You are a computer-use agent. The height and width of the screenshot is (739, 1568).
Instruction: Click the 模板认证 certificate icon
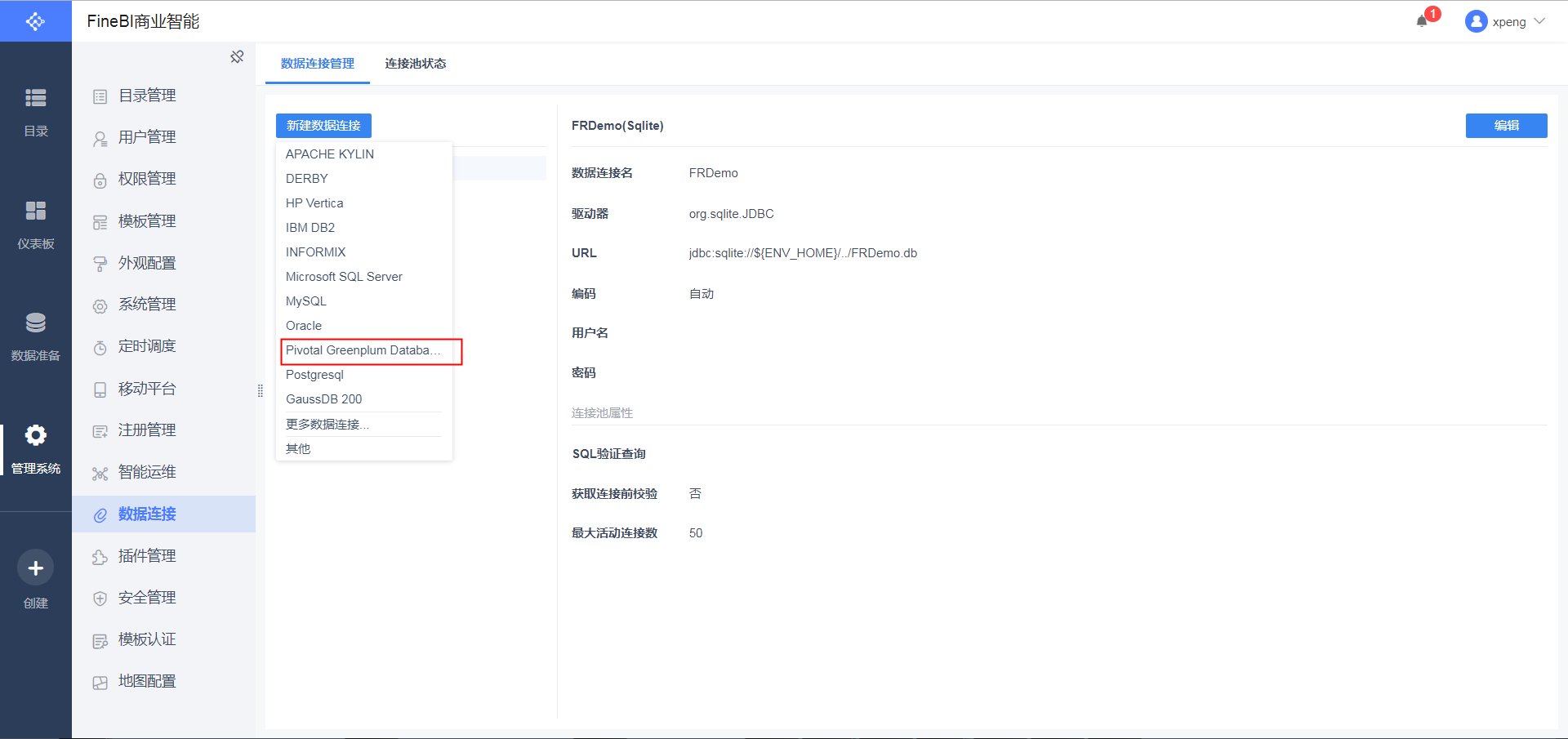coord(100,641)
